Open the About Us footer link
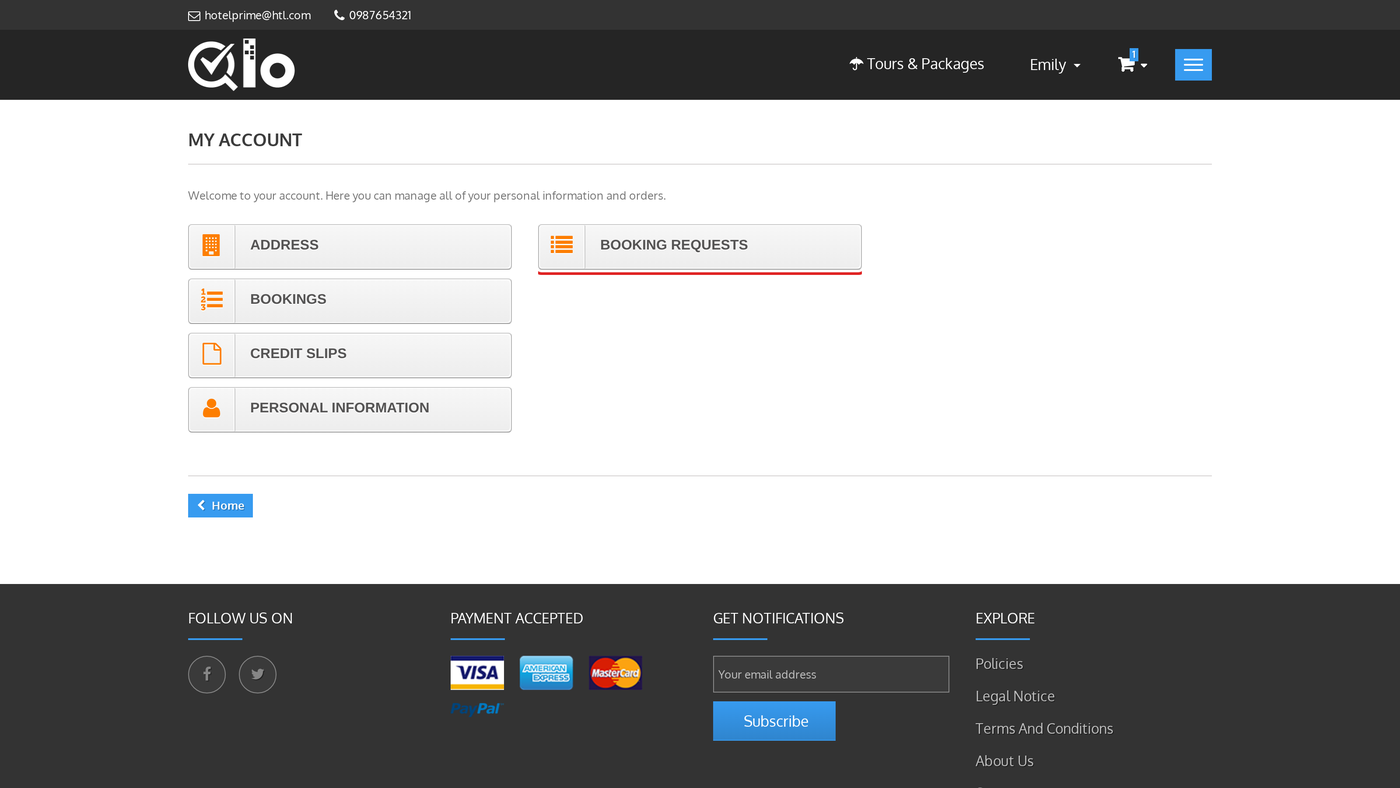Screen dimensions: 1400x788 [1004, 761]
